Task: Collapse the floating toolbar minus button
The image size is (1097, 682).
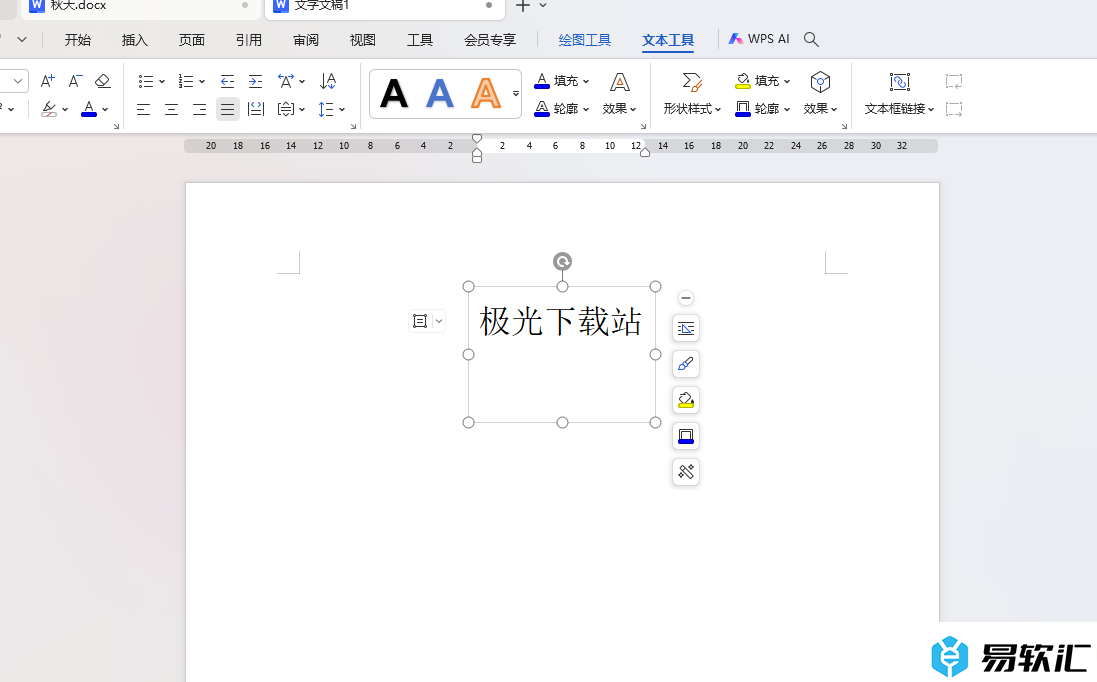Action: [686, 298]
